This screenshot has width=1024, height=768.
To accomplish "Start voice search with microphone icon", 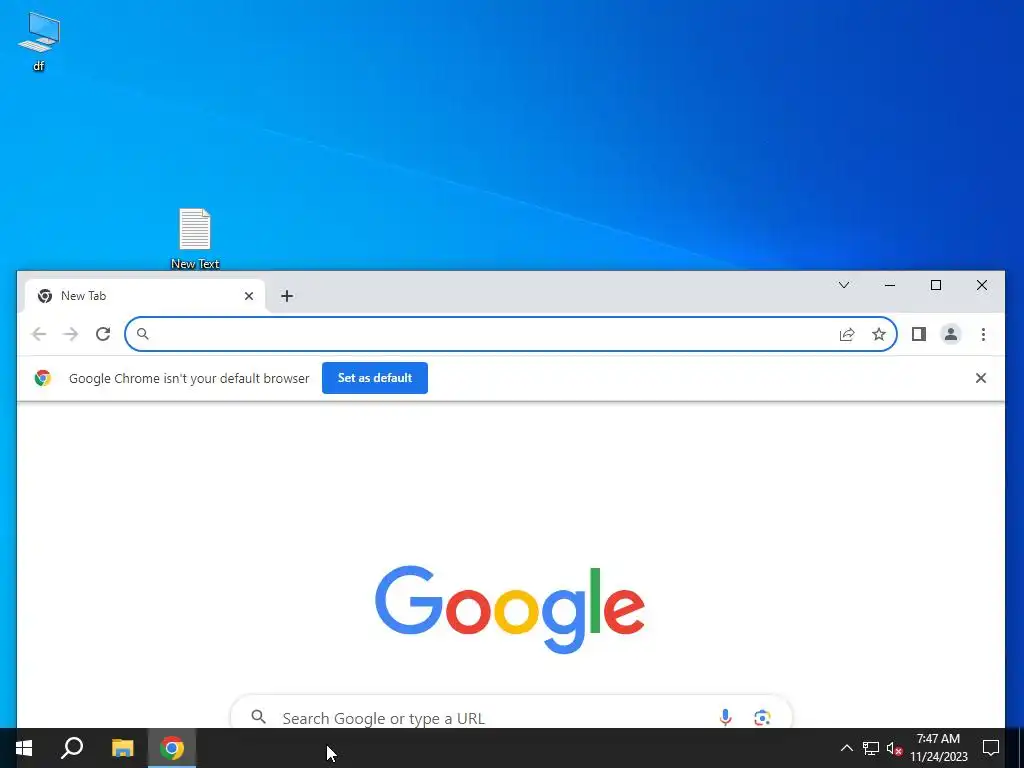I will (x=726, y=718).
